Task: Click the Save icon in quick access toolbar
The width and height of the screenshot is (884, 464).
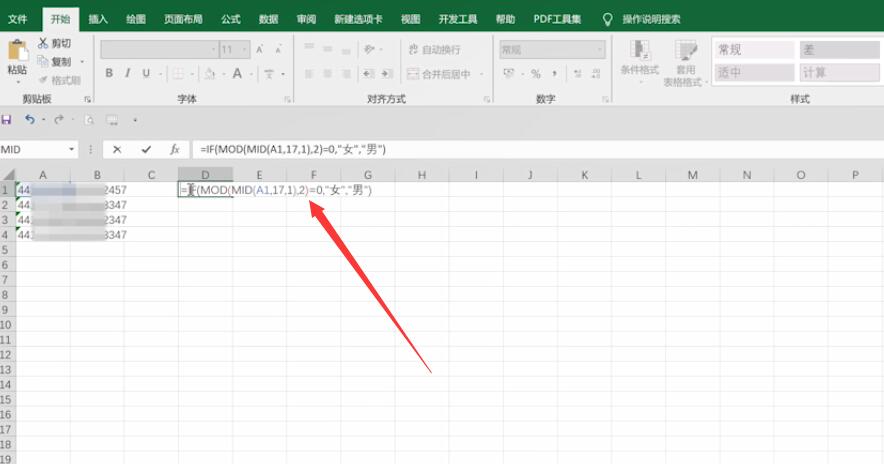Action: 7,120
